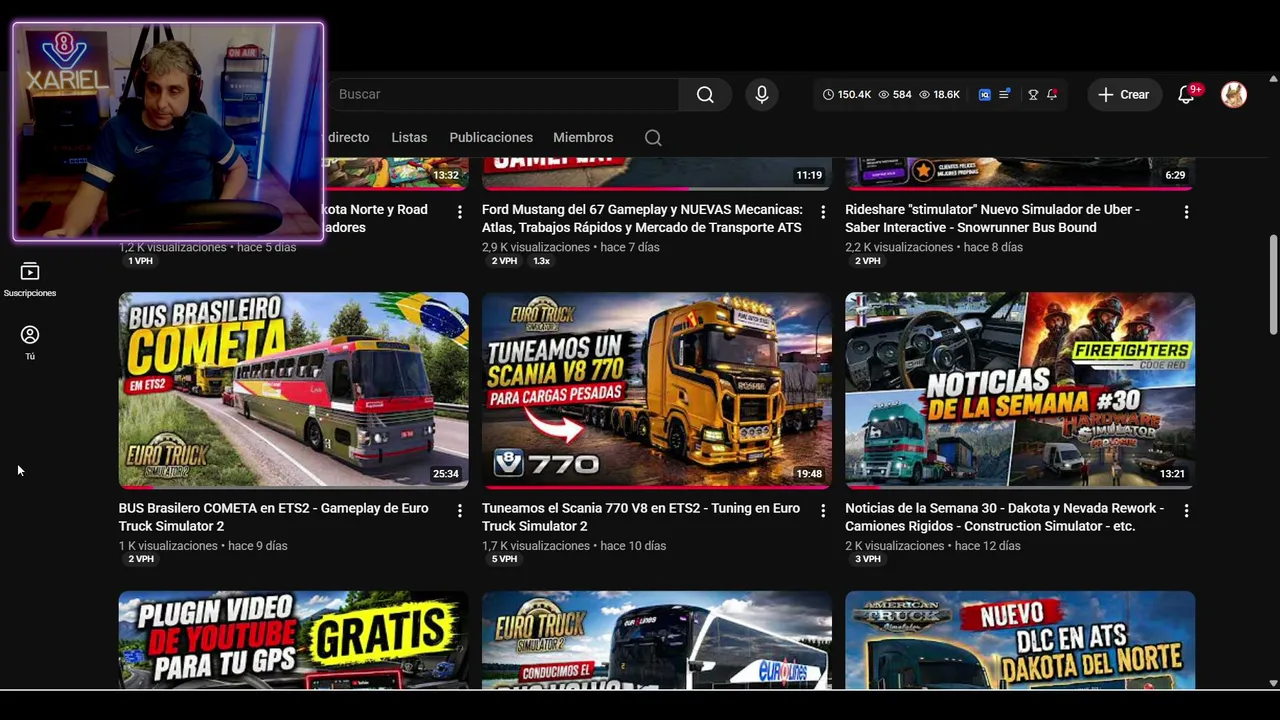Open options for Scania 770 V8 video
The width and height of the screenshot is (1280, 720).
click(x=823, y=511)
